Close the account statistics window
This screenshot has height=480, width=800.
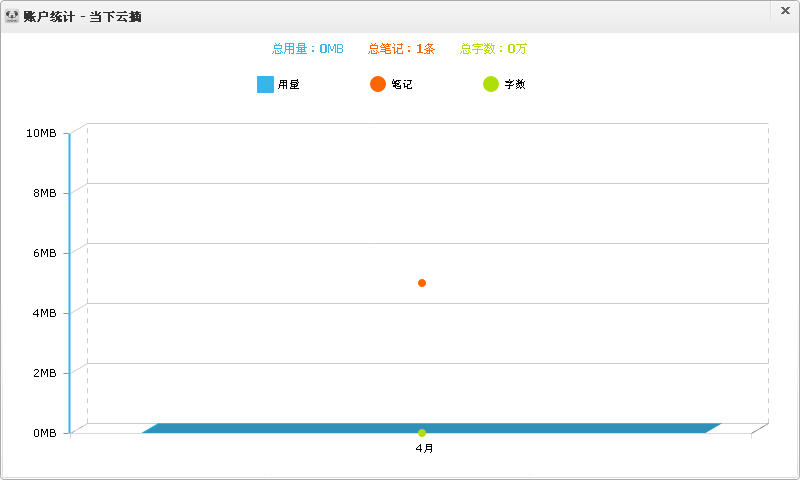[x=785, y=11]
